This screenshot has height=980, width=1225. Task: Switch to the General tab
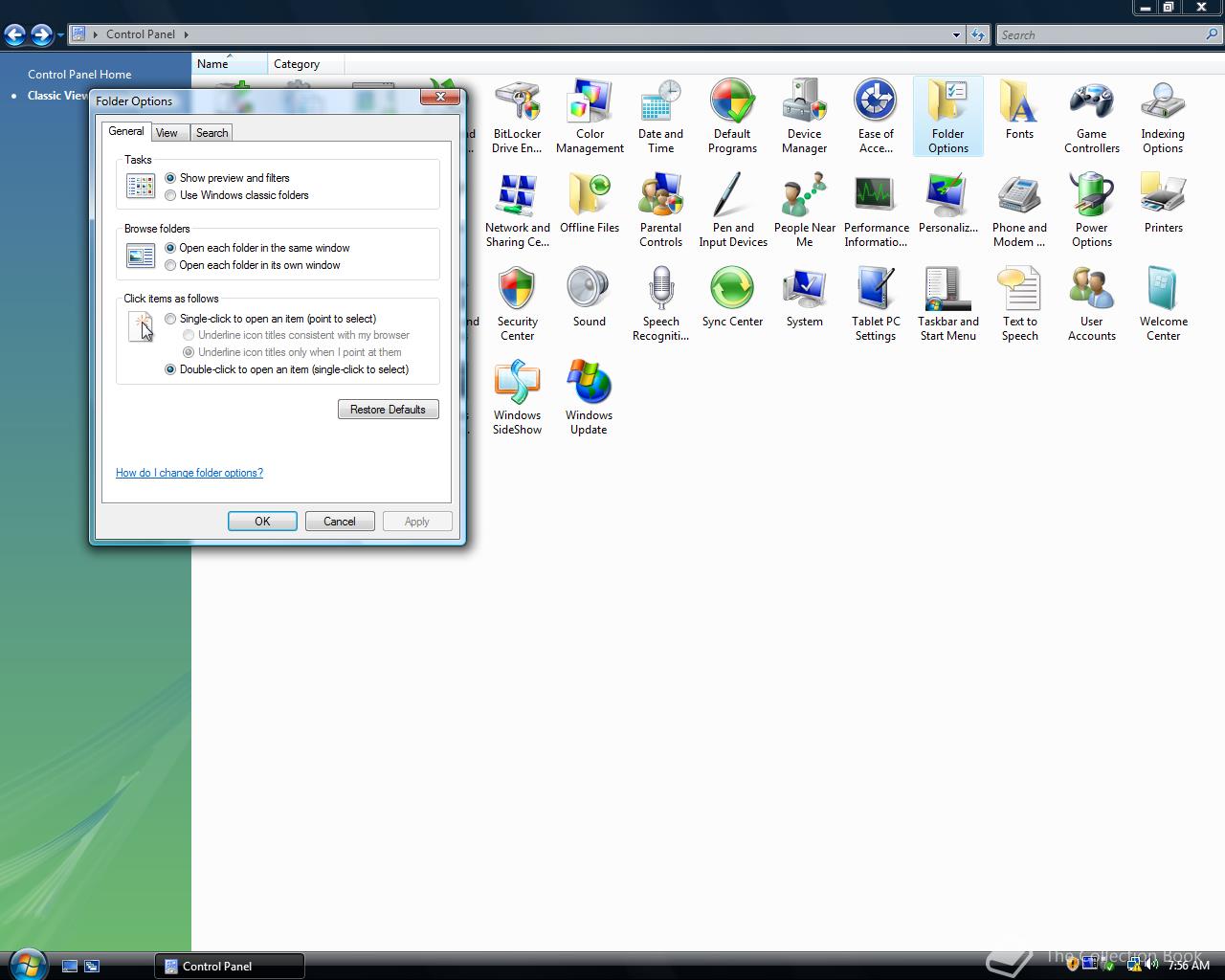click(125, 131)
